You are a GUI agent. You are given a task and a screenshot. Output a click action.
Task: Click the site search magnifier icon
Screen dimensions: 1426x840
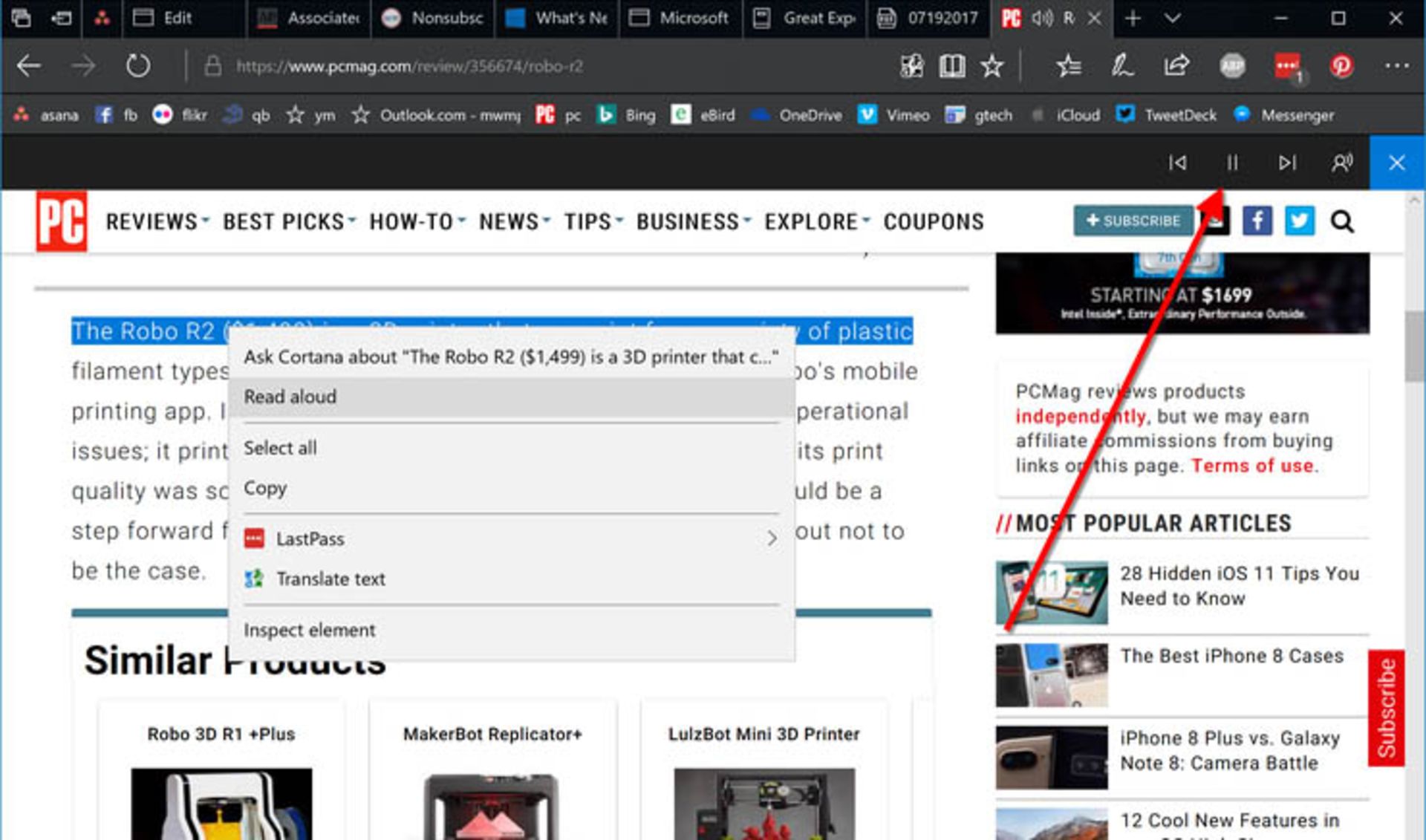1342,221
